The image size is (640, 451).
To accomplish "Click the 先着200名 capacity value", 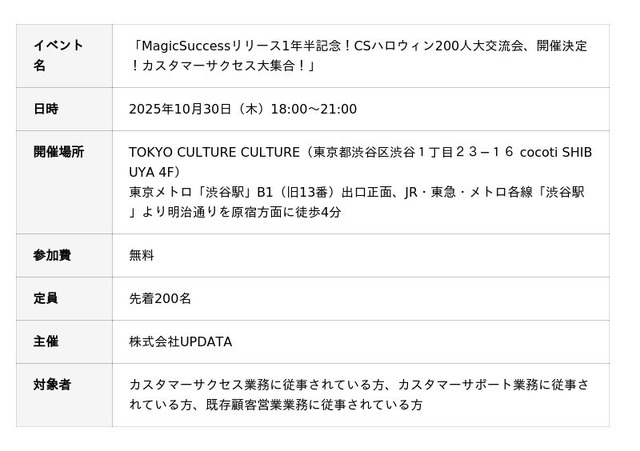I will click(160, 298).
